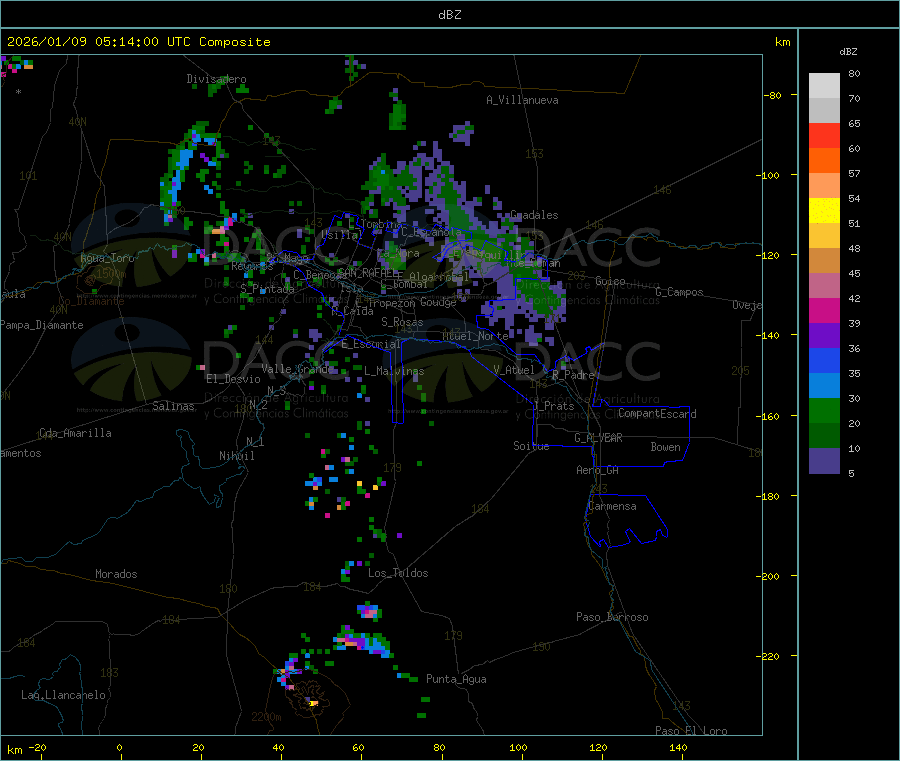Select the G_Campos map label
The height and width of the screenshot is (761, 900).
(x=679, y=292)
